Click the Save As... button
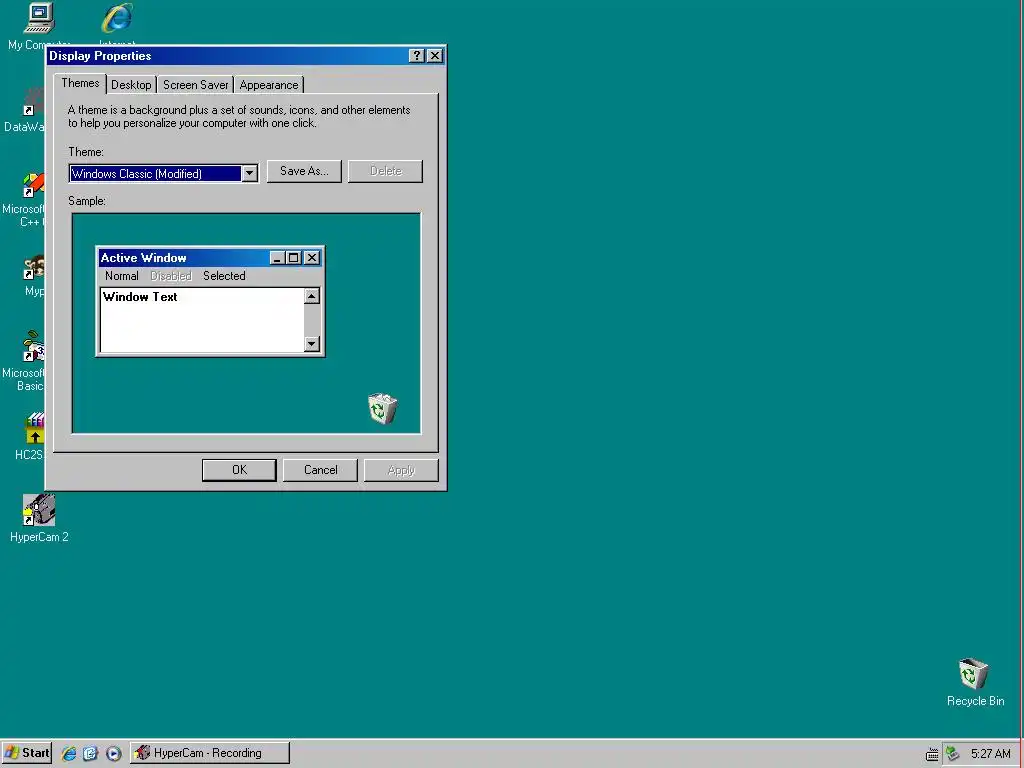 coord(304,171)
